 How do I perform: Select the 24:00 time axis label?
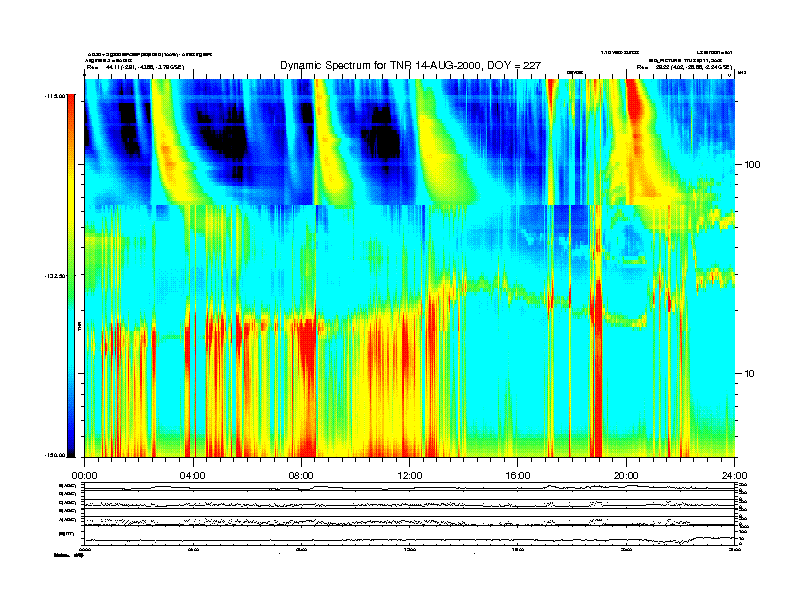[x=734, y=476]
